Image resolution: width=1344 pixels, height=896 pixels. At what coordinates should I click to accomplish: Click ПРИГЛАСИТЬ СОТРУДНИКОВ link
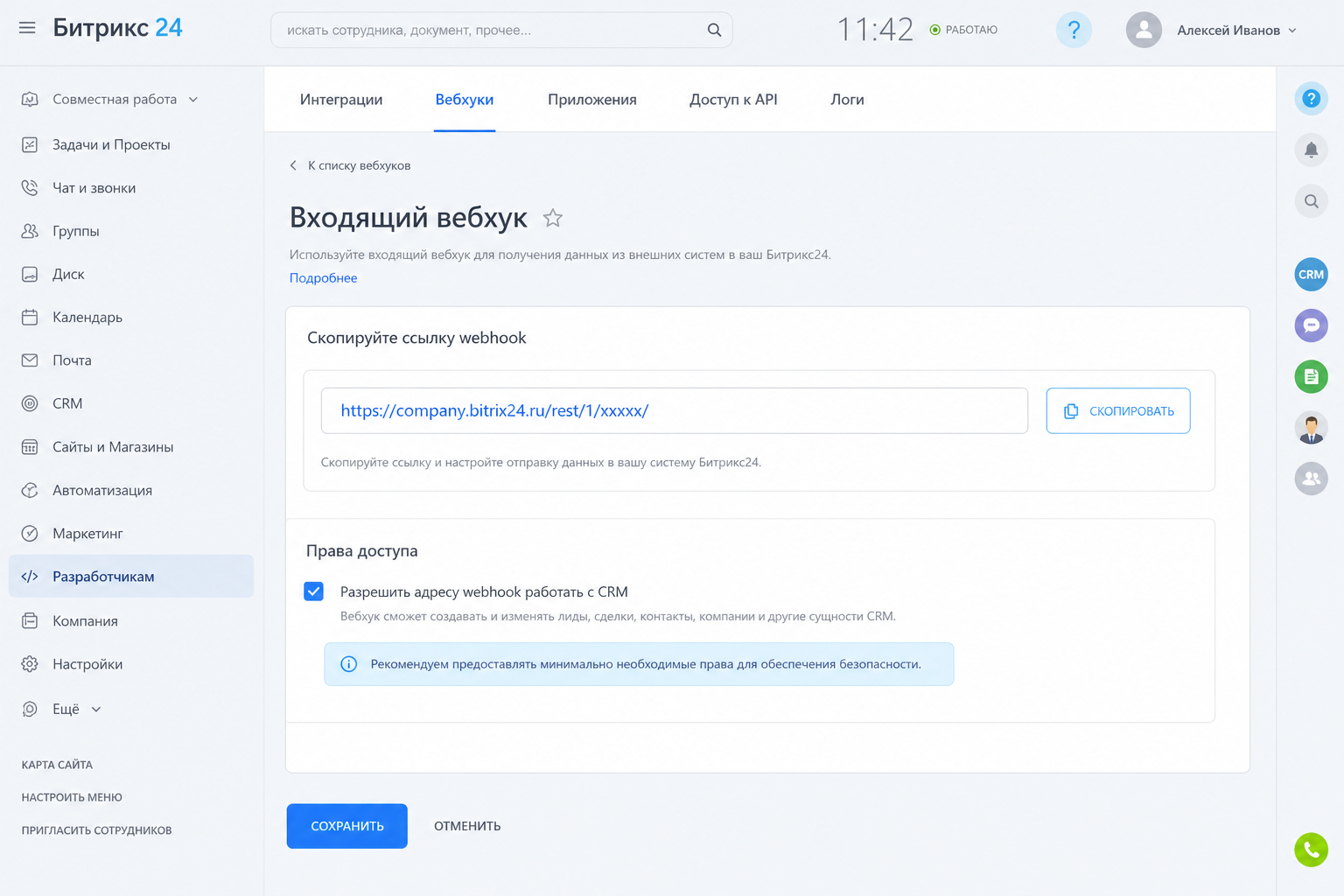tap(97, 830)
